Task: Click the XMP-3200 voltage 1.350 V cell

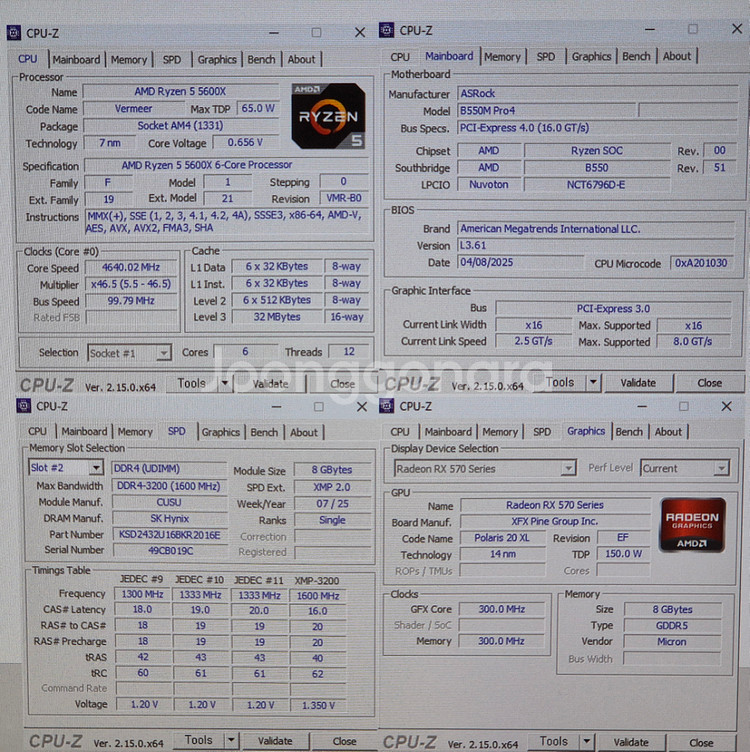Action: [x=318, y=705]
